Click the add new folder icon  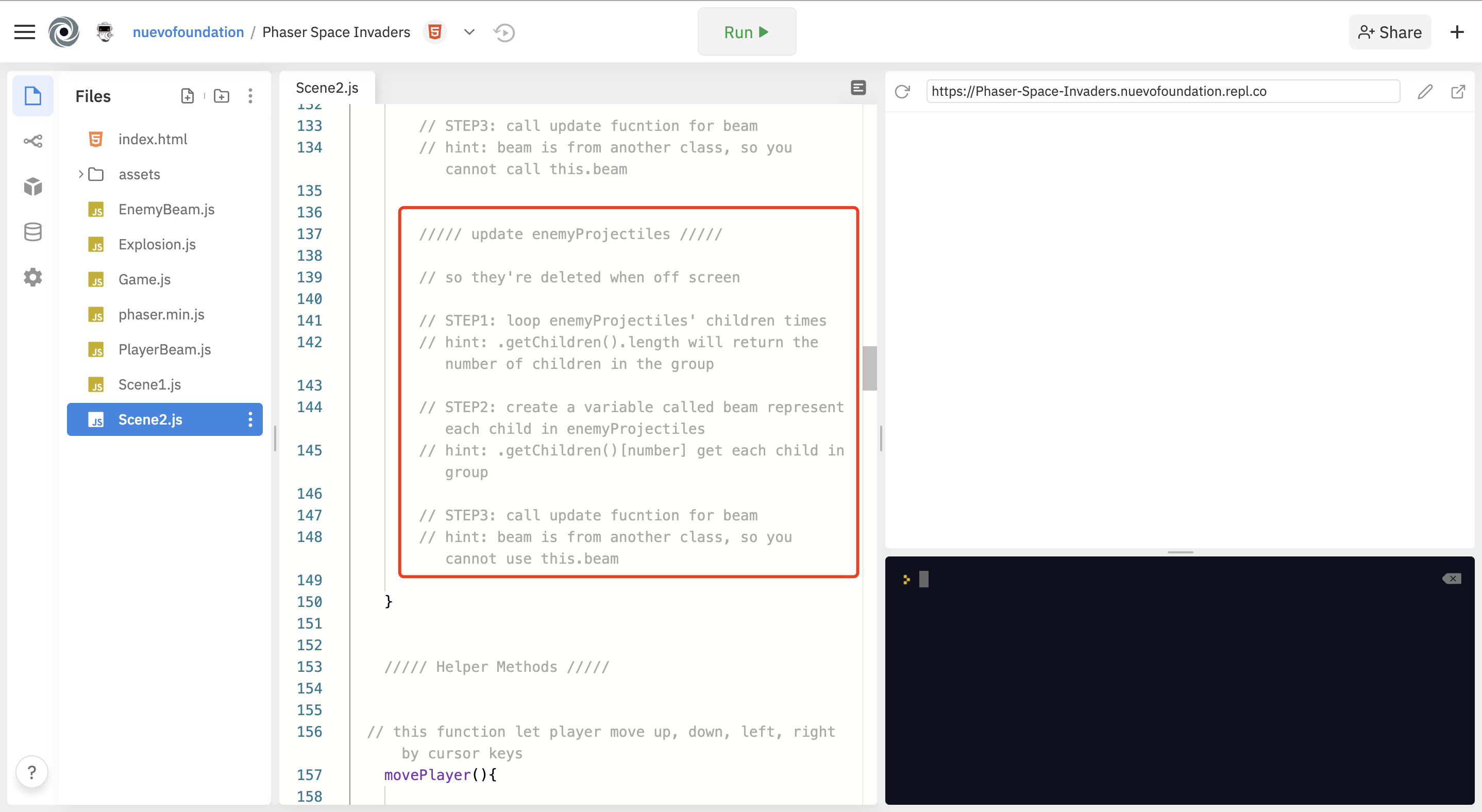click(x=222, y=96)
